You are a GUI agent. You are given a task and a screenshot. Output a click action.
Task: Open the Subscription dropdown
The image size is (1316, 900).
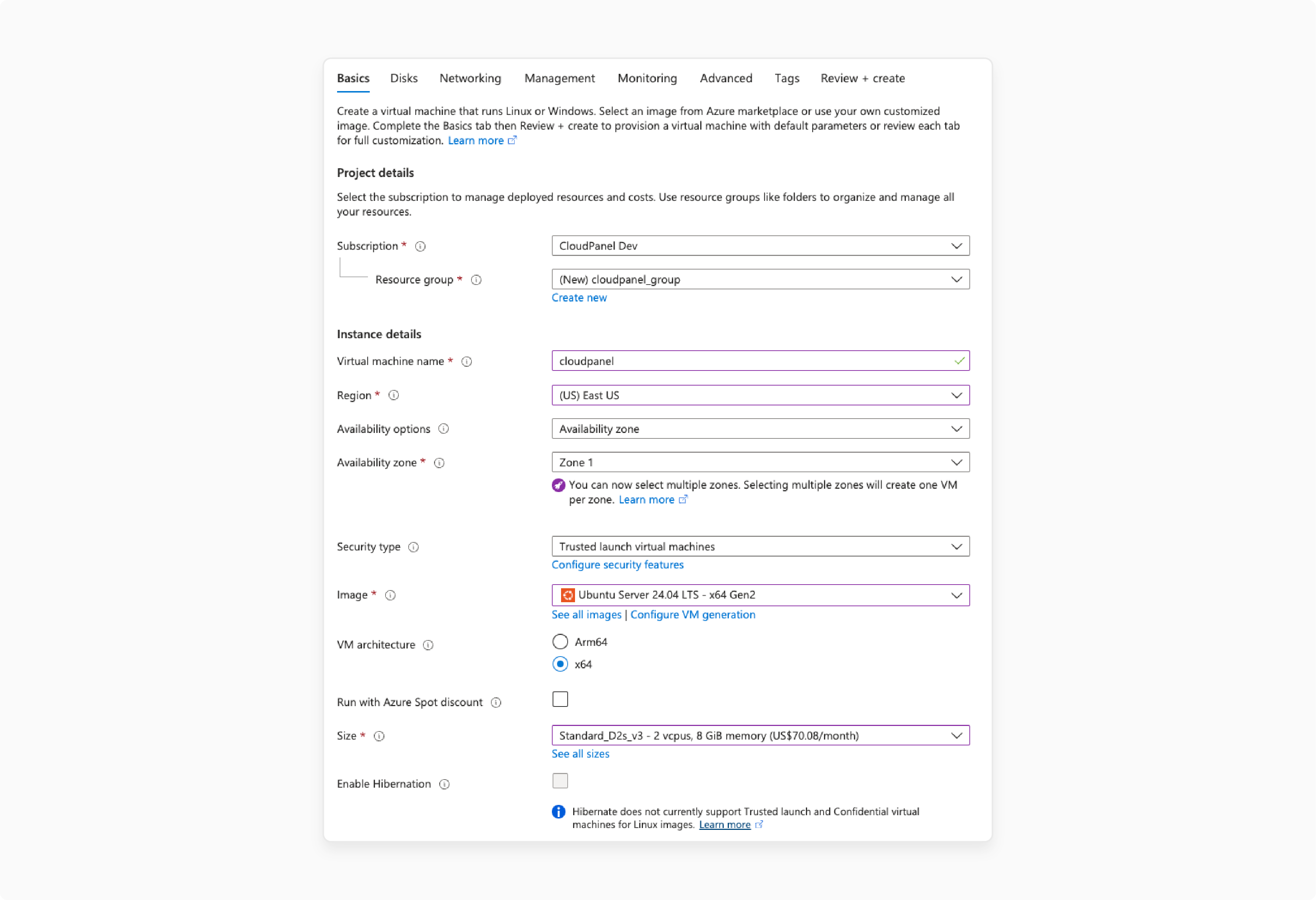click(760, 246)
